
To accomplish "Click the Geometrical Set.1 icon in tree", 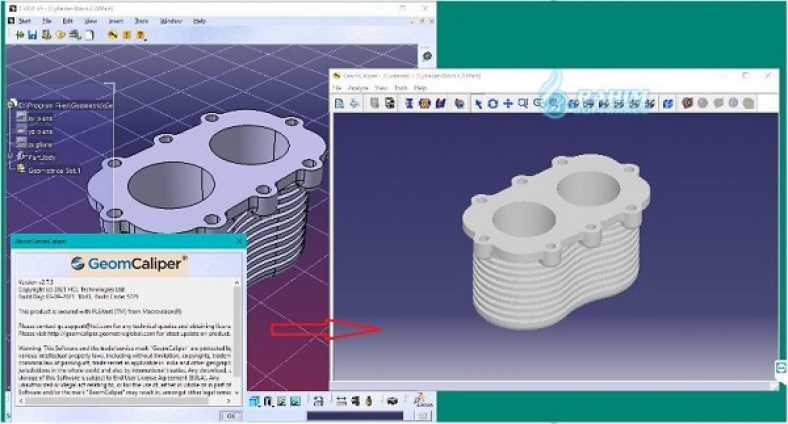I will tap(21, 170).
